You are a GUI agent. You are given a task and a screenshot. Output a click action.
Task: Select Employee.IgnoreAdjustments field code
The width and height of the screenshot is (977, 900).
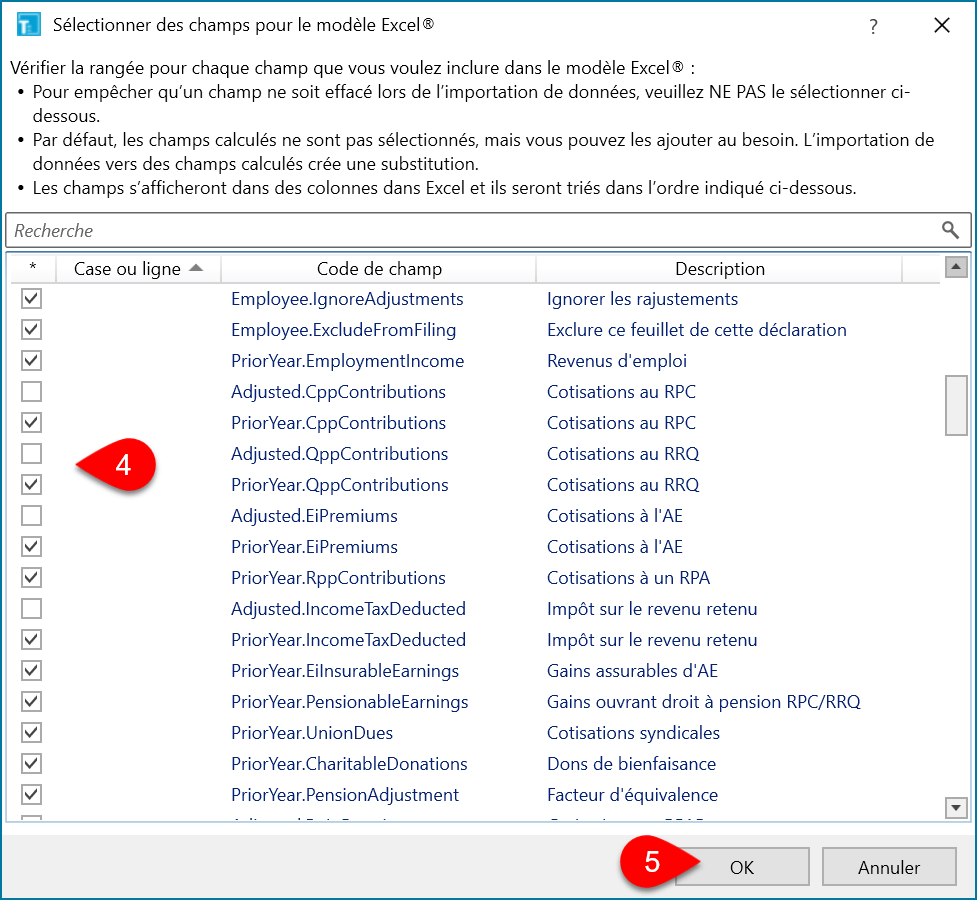(x=347, y=299)
